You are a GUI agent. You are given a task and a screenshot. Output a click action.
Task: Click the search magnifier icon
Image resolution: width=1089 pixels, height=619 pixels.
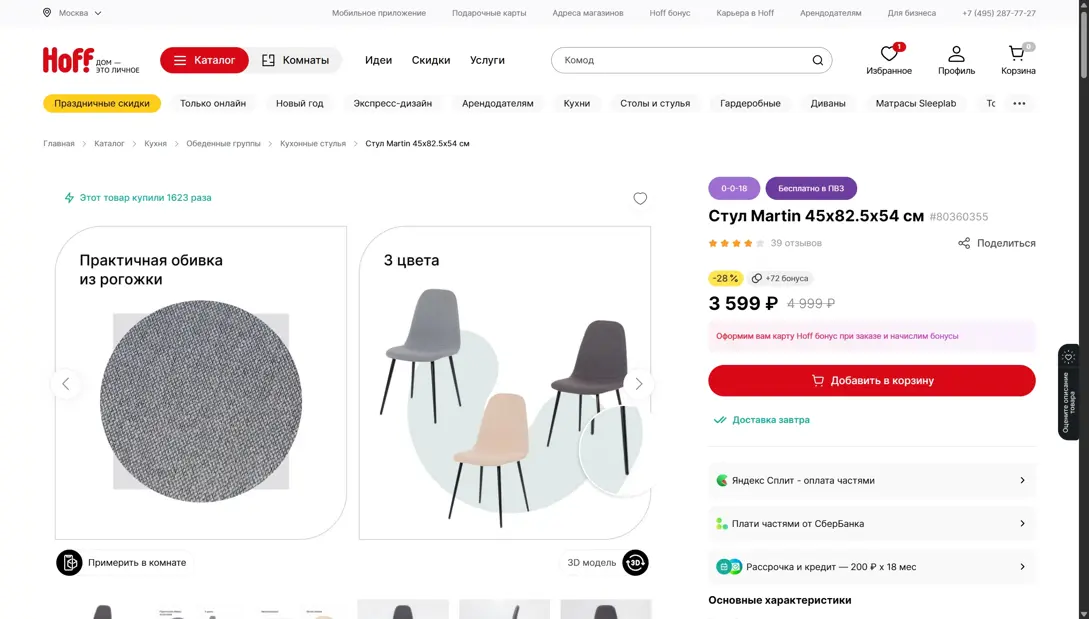pos(817,60)
